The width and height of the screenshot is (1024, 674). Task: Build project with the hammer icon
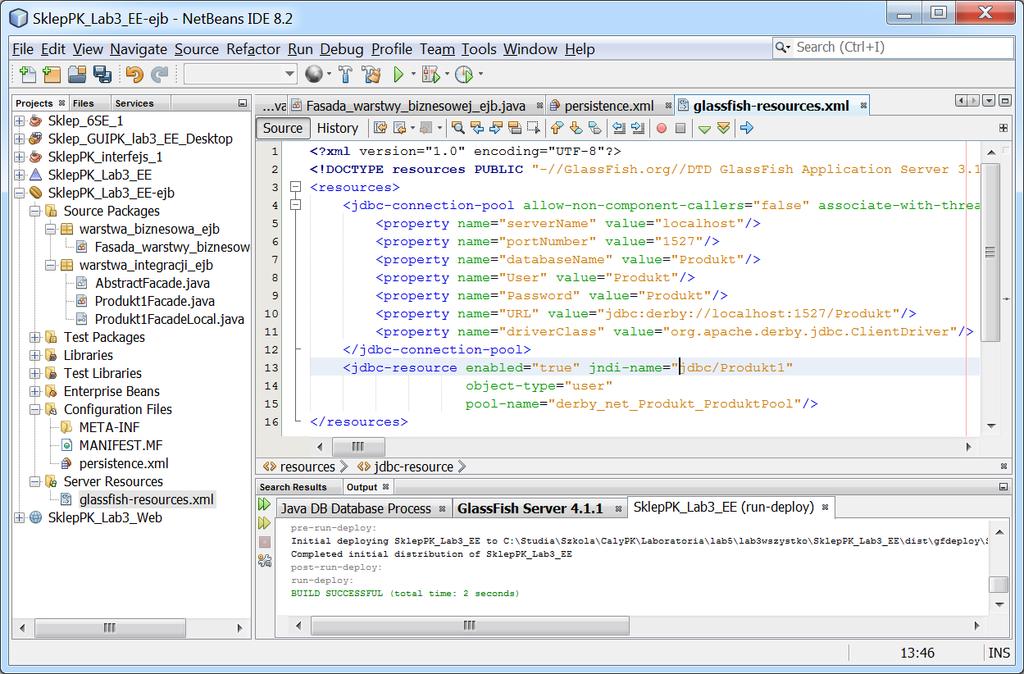345,74
